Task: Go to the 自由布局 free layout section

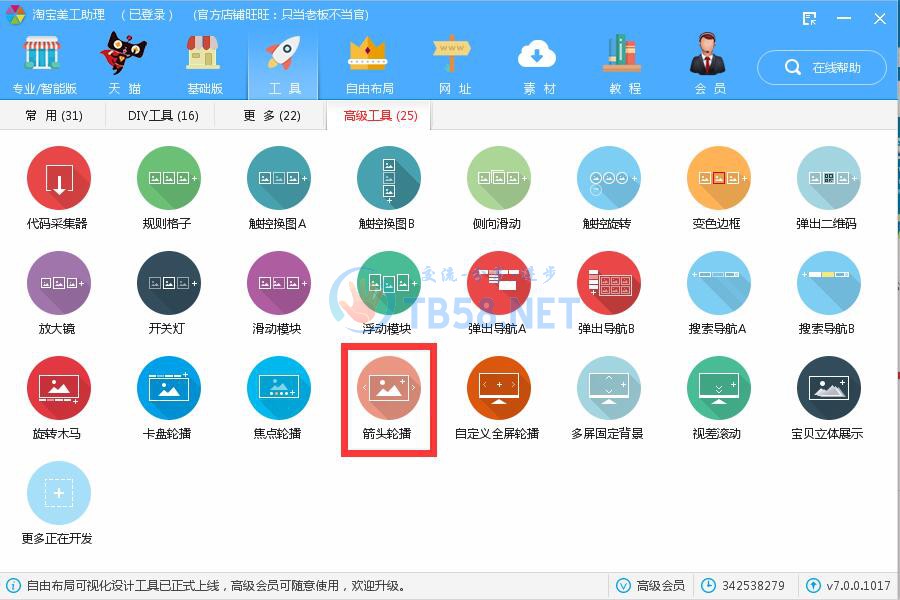Action: pyautogui.click(x=369, y=65)
